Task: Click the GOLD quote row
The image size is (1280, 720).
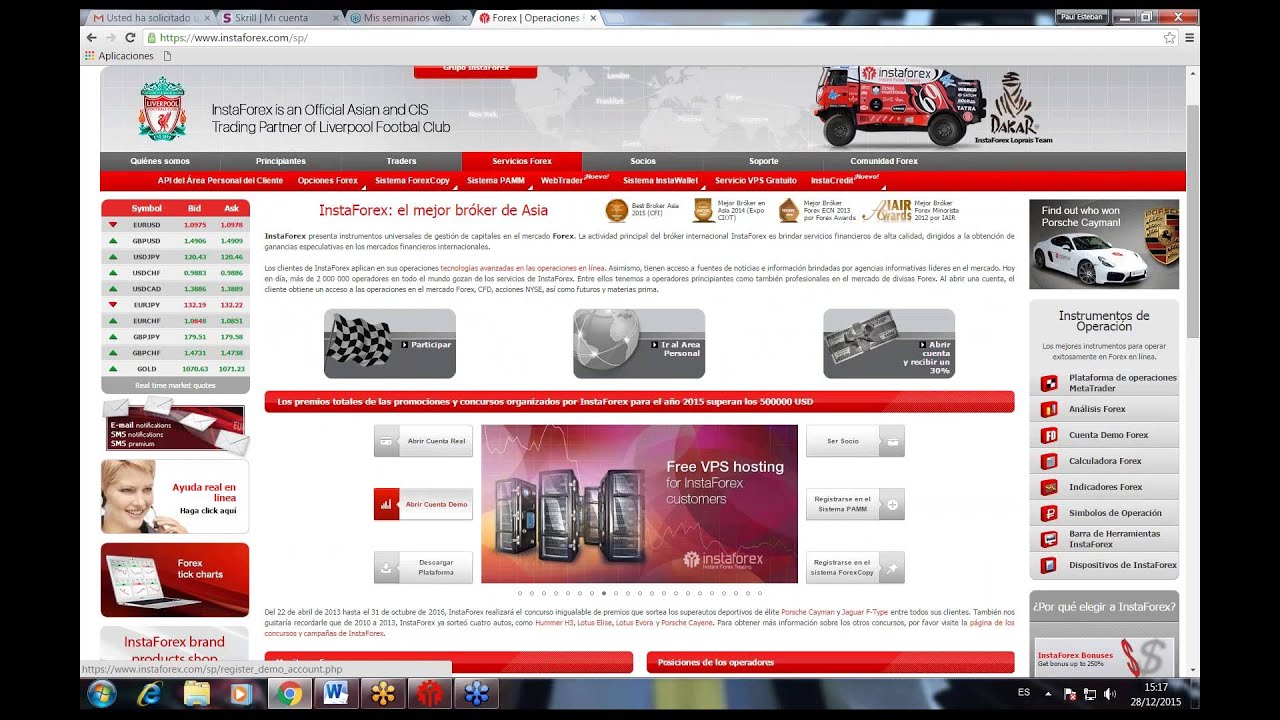Action: [x=175, y=369]
